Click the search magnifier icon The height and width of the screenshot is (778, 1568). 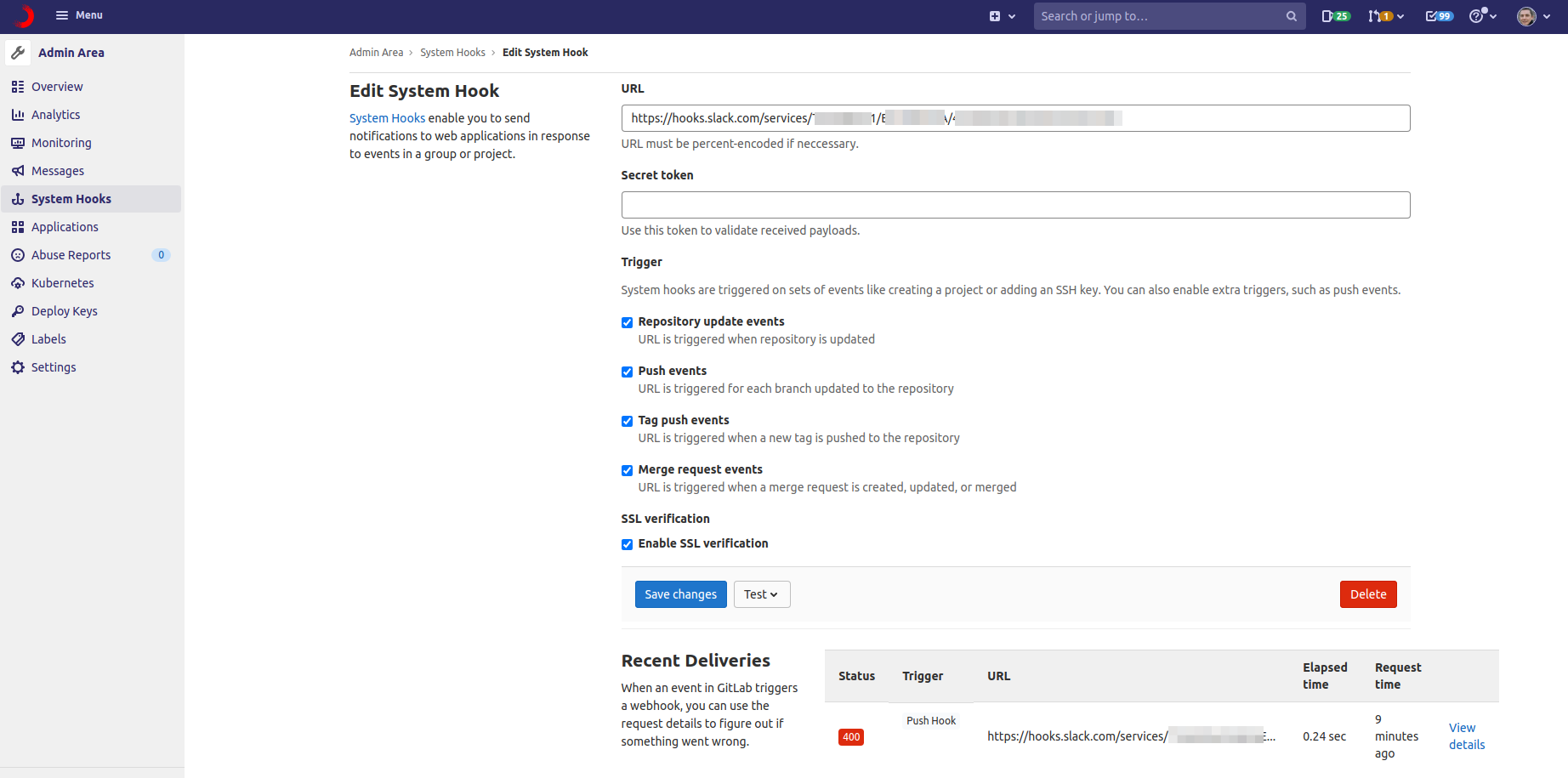click(x=1292, y=16)
